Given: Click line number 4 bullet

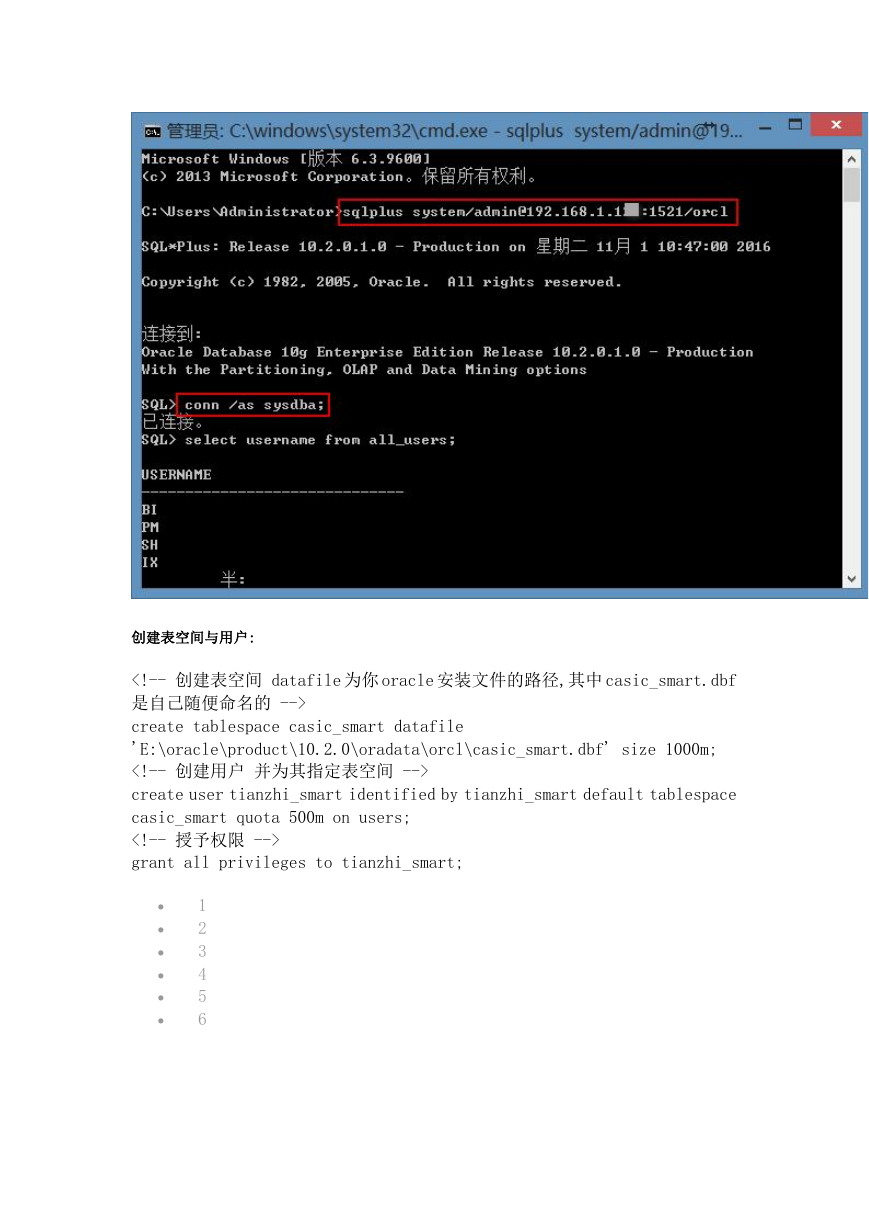Looking at the screenshot, I should [x=202, y=974].
